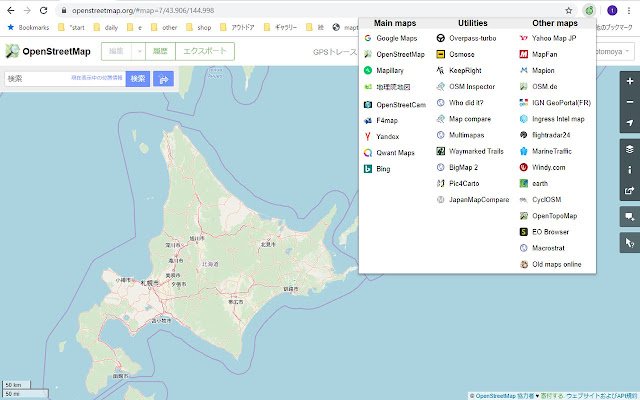Open OSM.de map link
Viewport: 640px width, 400px height.
pos(538,87)
